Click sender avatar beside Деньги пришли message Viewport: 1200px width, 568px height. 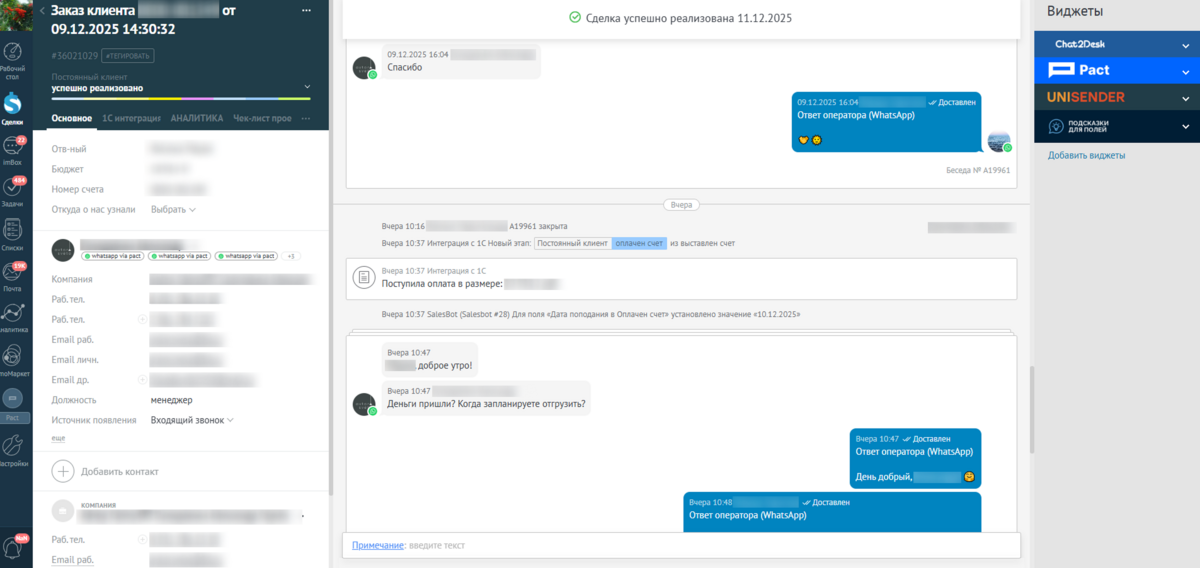(364, 404)
